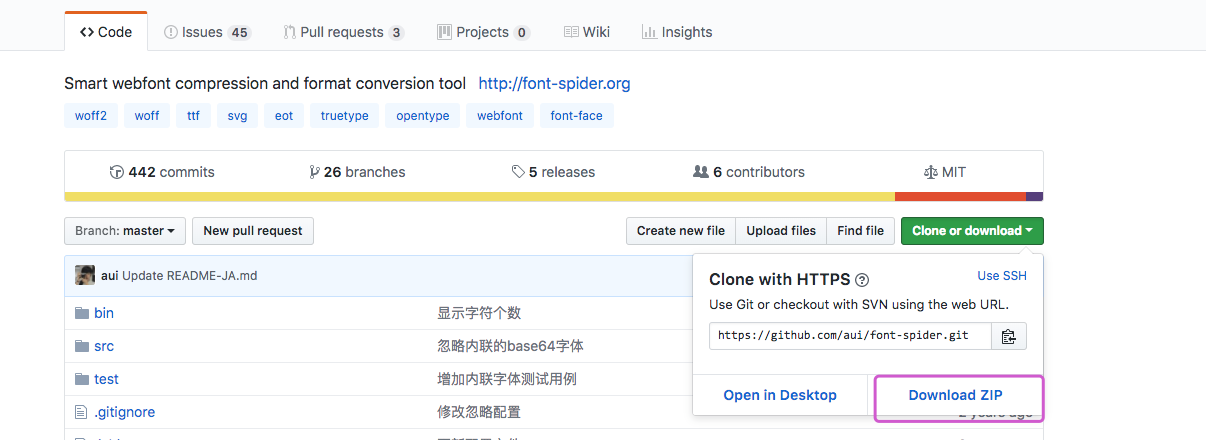
Task: Open the font-spider.org website link
Action: [x=555, y=83]
